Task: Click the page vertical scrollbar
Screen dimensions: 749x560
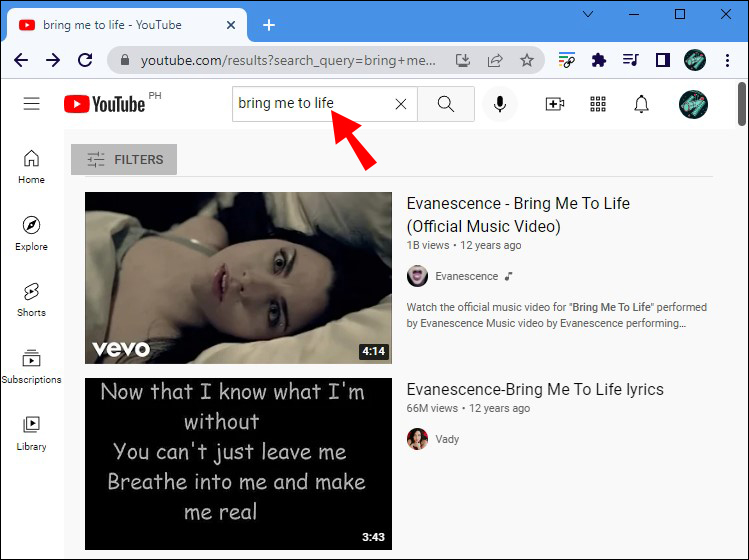Action: (x=741, y=104)
